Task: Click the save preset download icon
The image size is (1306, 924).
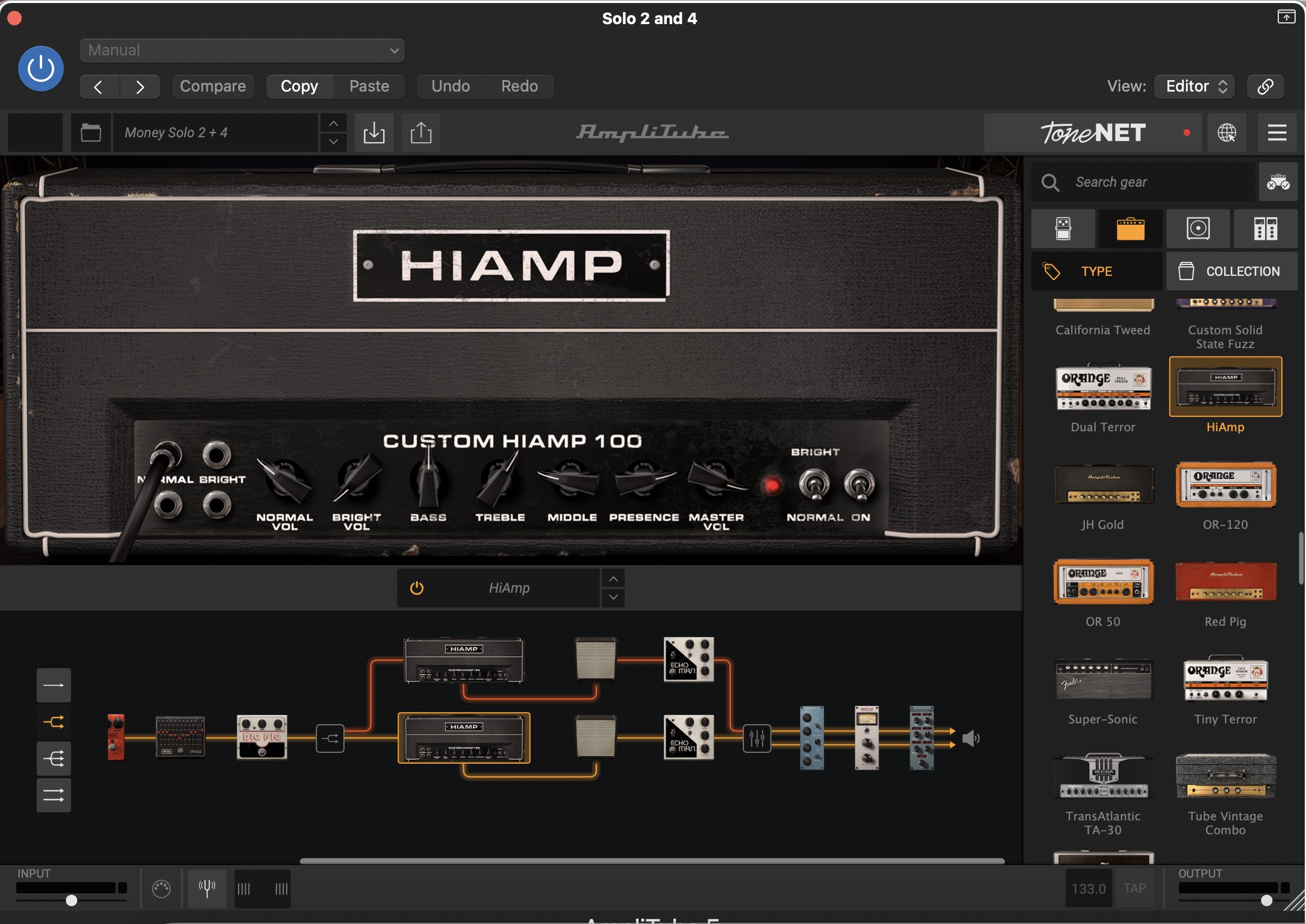Action: click(374, 133)
